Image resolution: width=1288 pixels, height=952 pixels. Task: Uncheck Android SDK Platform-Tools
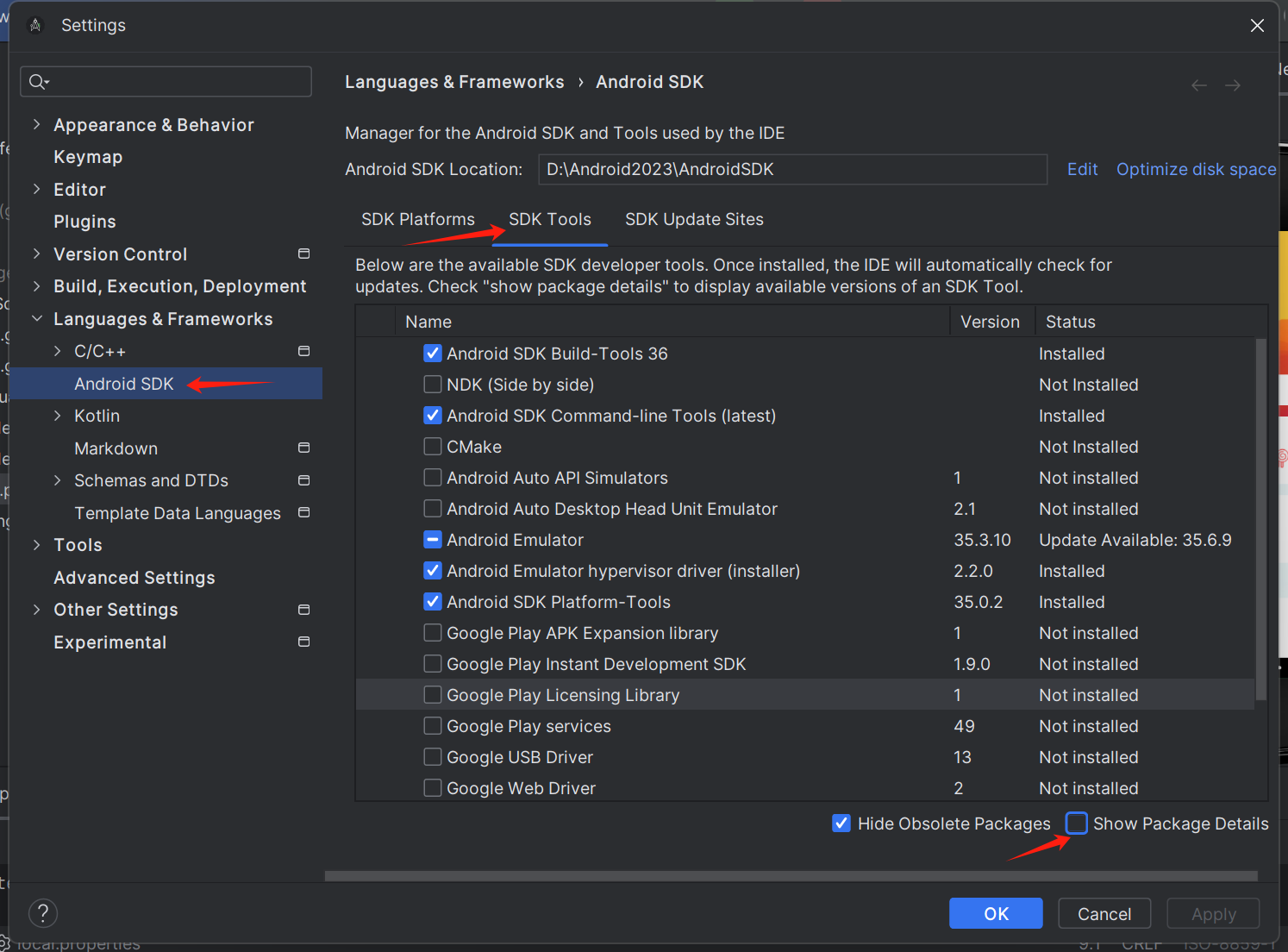point(433,602)
